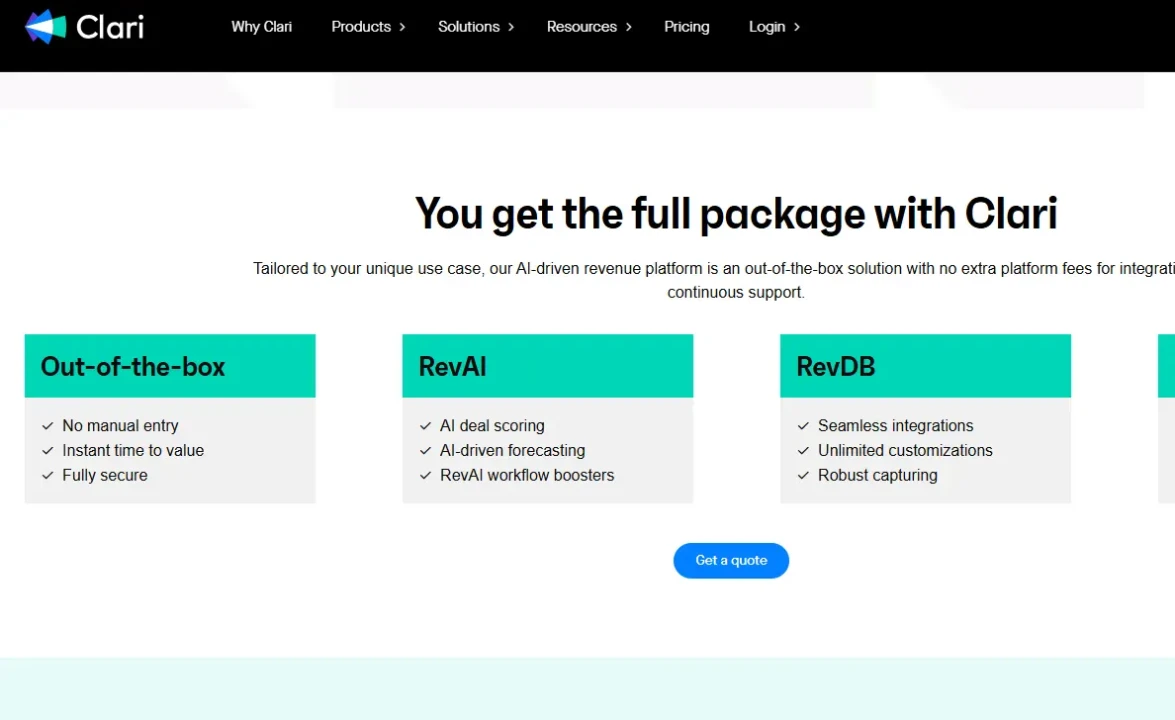Click the 'Robust capturing' text
This screenshot has height=720, width=1175.
tap(878, 475)
